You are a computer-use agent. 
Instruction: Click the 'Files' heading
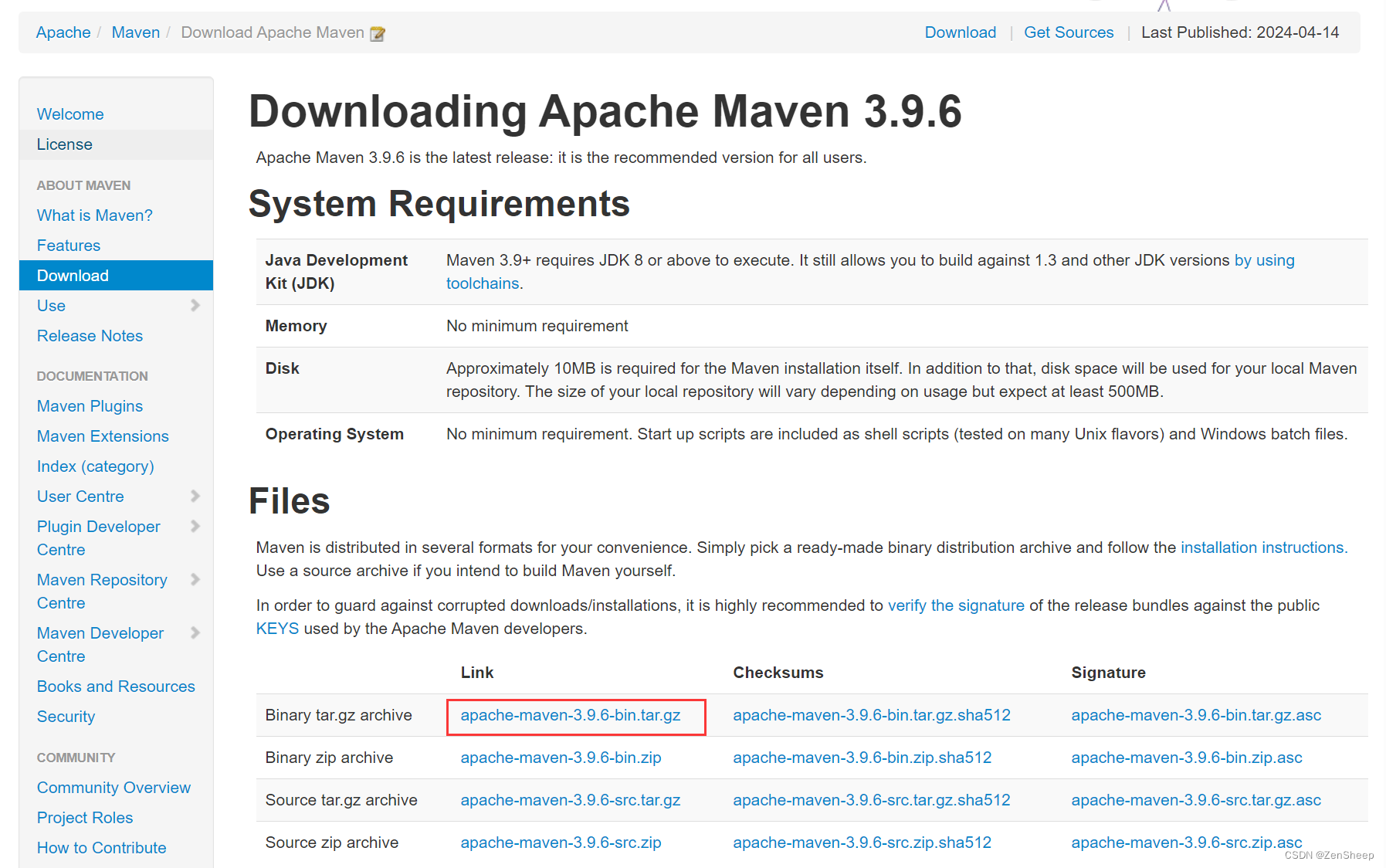290,501
